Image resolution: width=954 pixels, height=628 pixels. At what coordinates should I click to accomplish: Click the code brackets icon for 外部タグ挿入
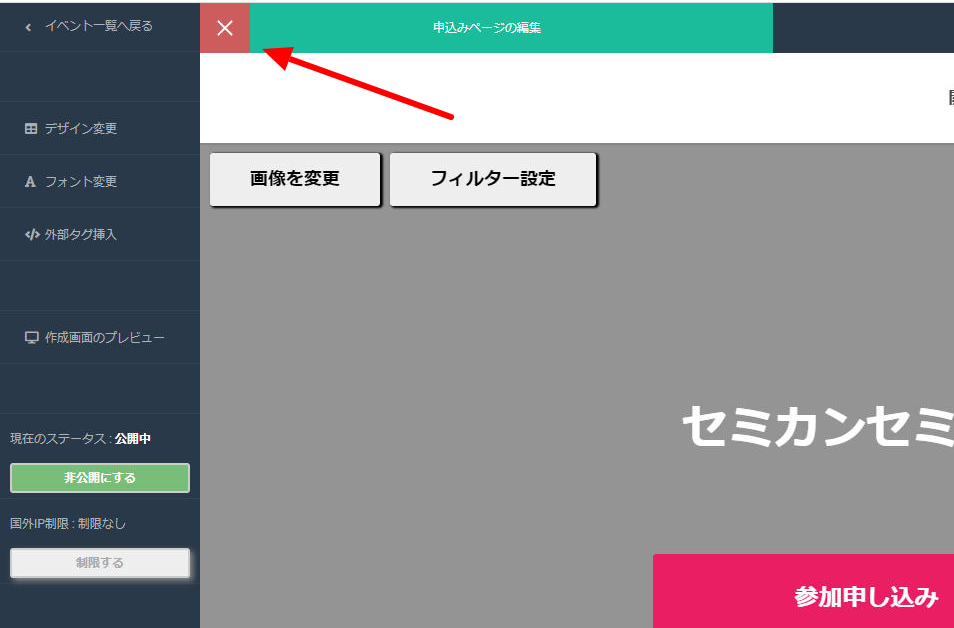32,235
